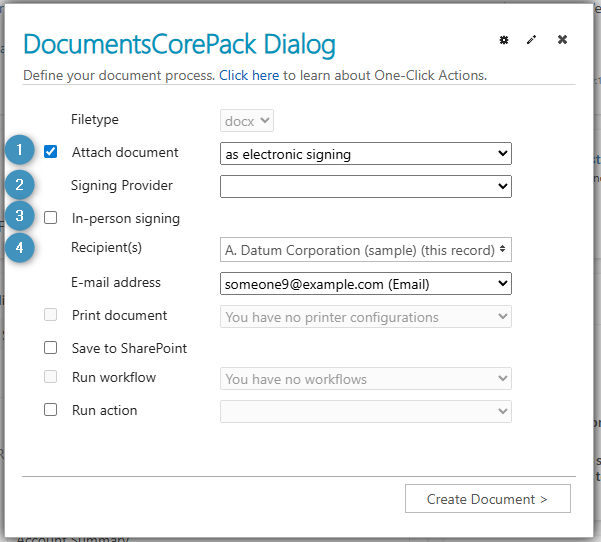Enable Save to SharePoint checkbox
Image resolution: width=601 pixels, height=542 pixels.
coord(51,349)
